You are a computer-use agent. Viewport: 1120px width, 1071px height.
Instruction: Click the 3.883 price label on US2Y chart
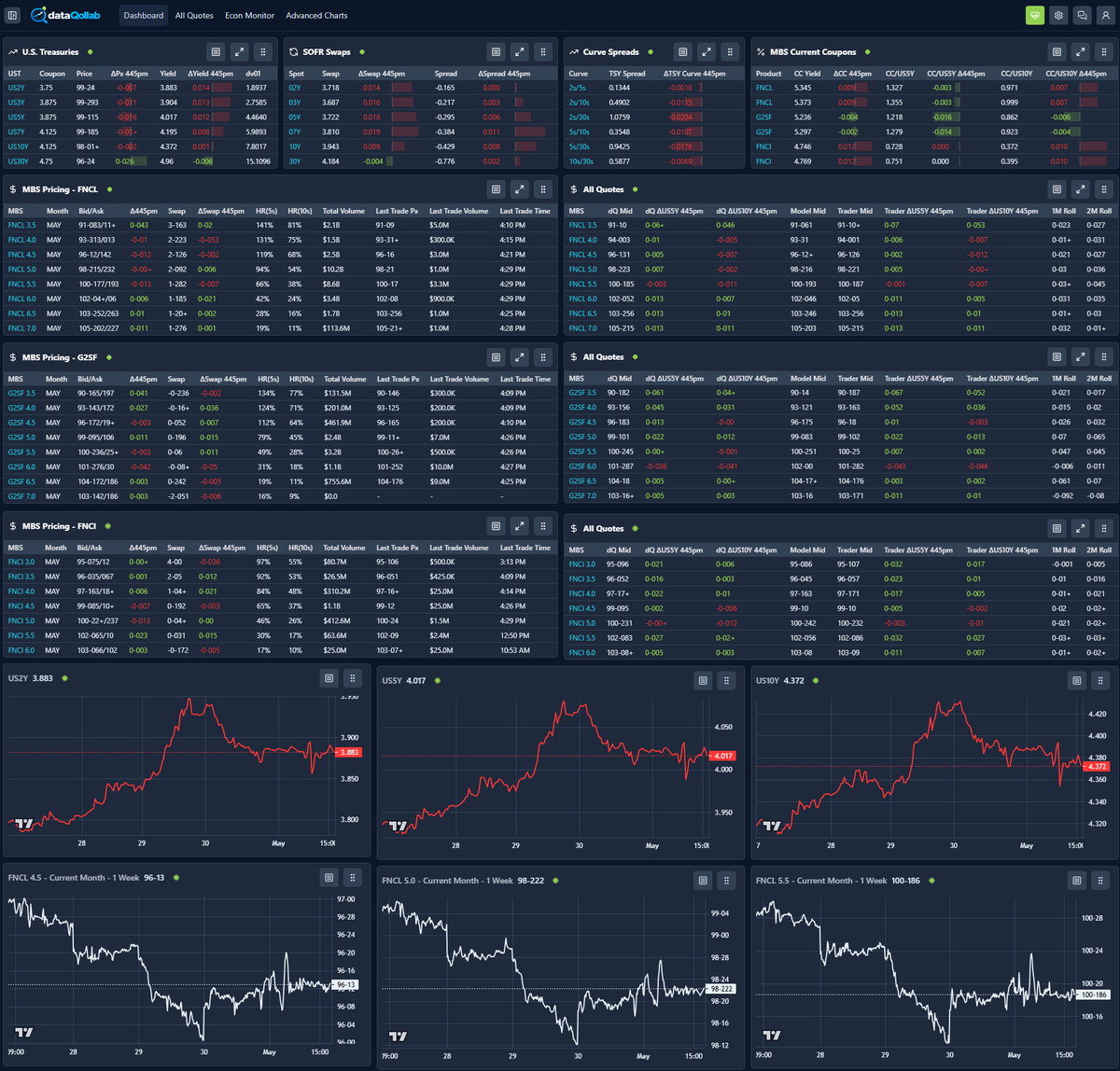[348, 752]
